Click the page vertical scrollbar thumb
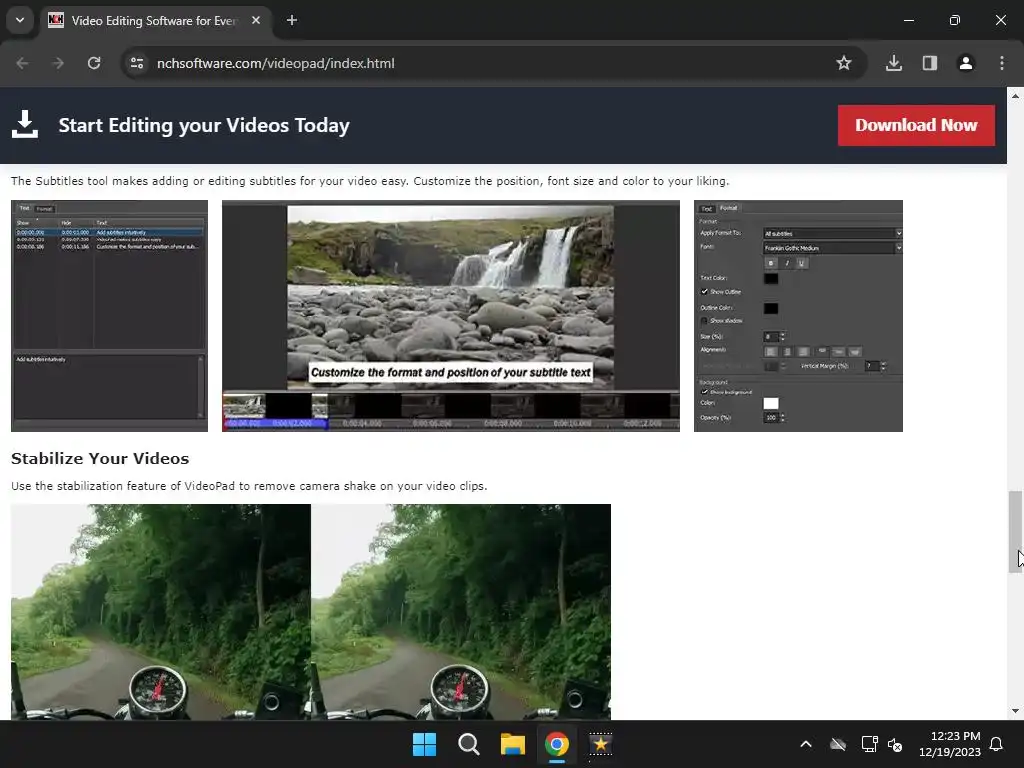Viewport: 1024px width, 768px height. pyautogui.click(x=1015, y=532)
